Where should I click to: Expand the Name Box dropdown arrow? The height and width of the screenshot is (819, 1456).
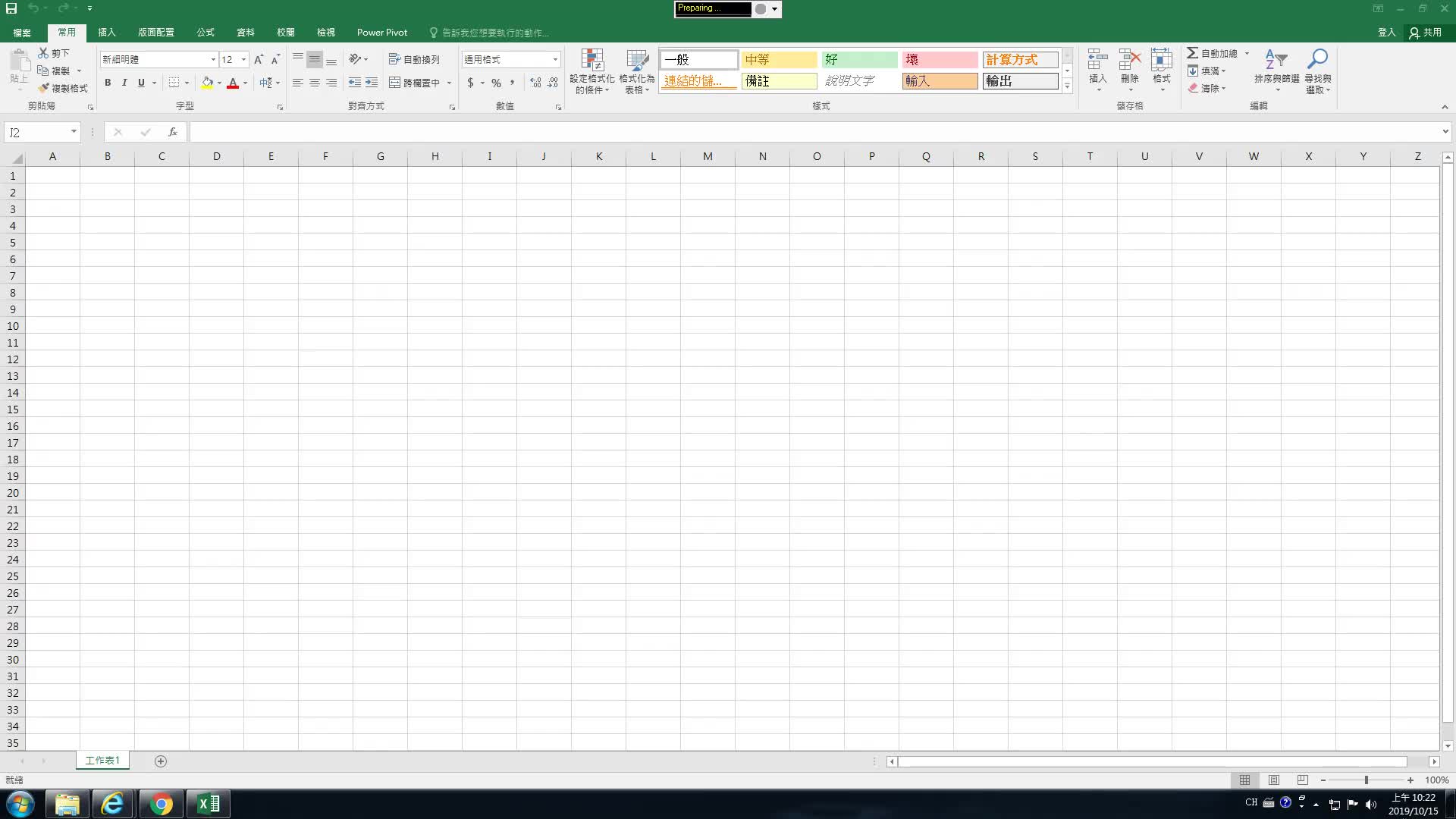tap(74, 132)
